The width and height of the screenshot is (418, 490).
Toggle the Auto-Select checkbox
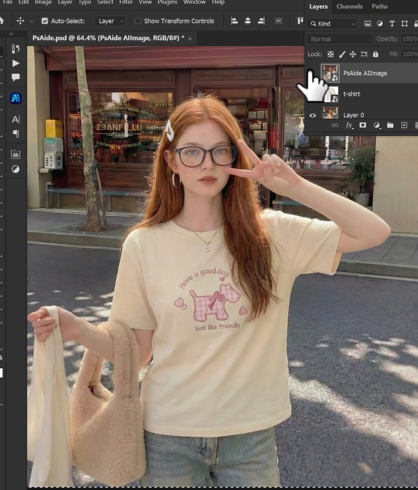tap(45, 21)
